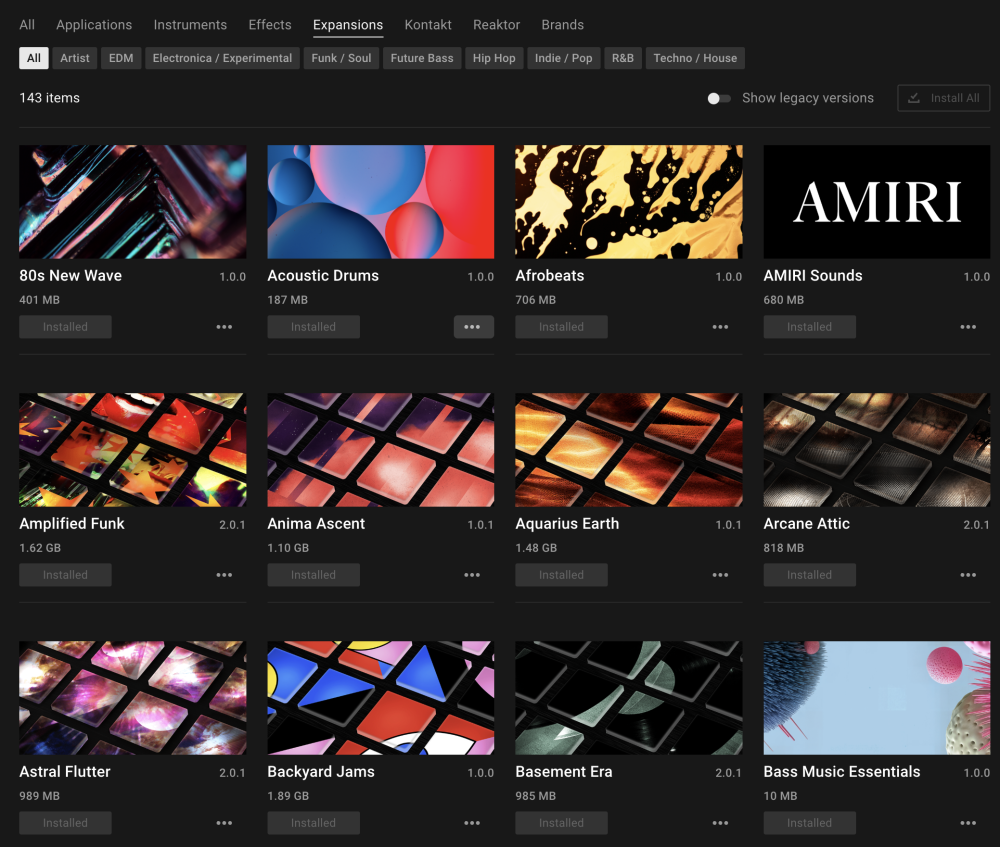Click the Install All button

pyautogui.click(x=943, y=98)
